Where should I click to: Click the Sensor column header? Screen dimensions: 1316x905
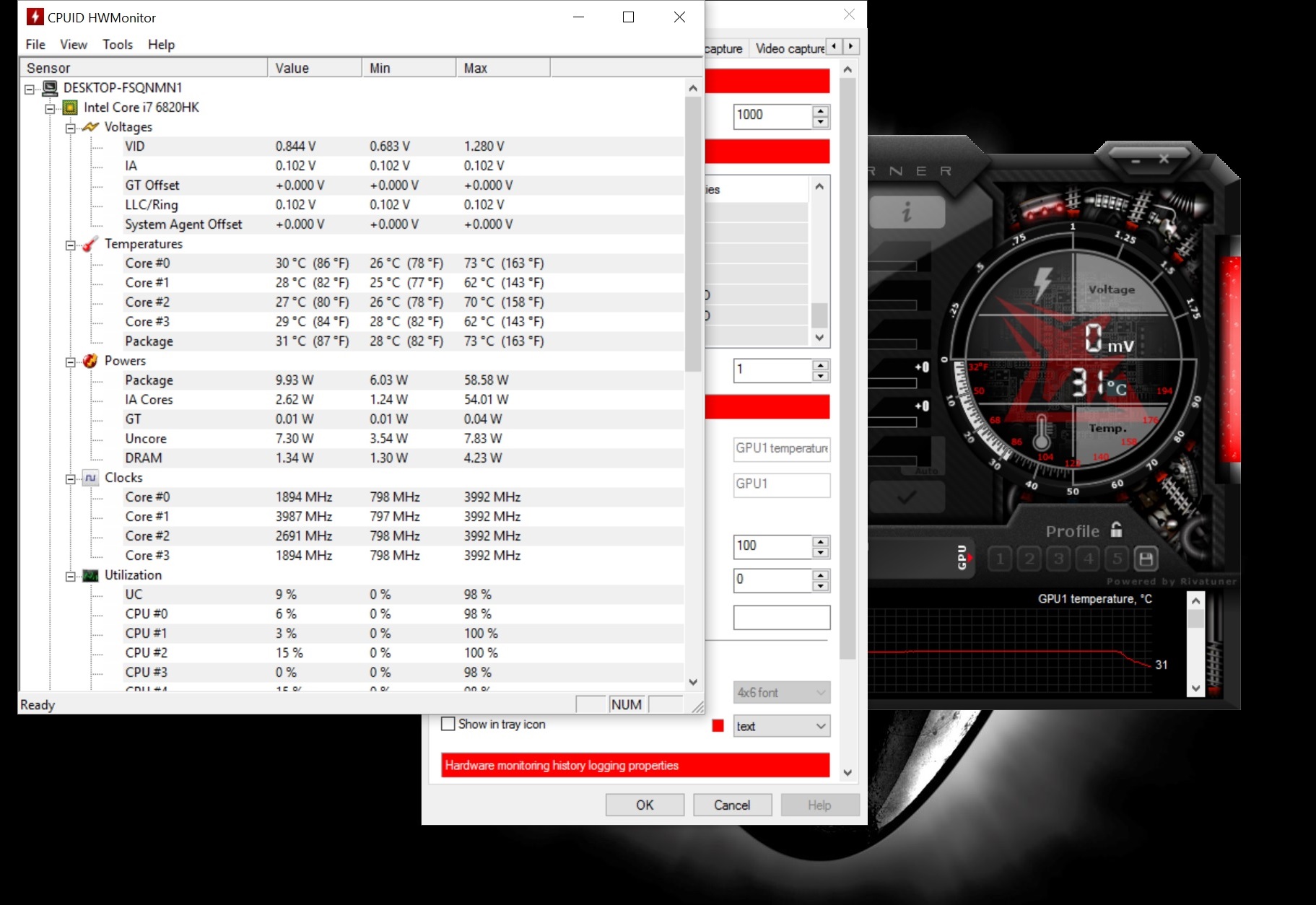coord(144,68)
